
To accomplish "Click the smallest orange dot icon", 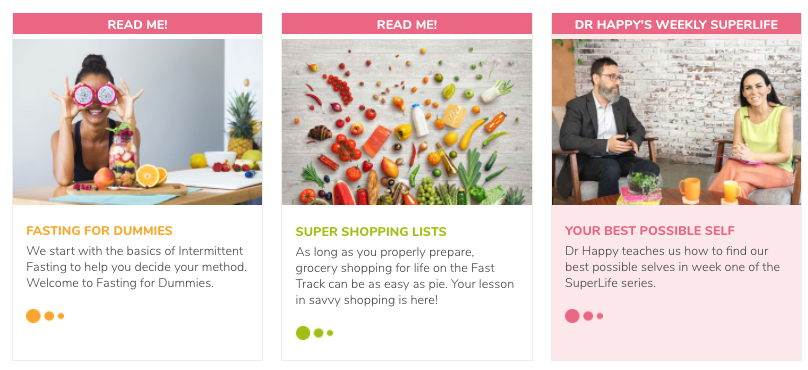I will pos(61,316).
